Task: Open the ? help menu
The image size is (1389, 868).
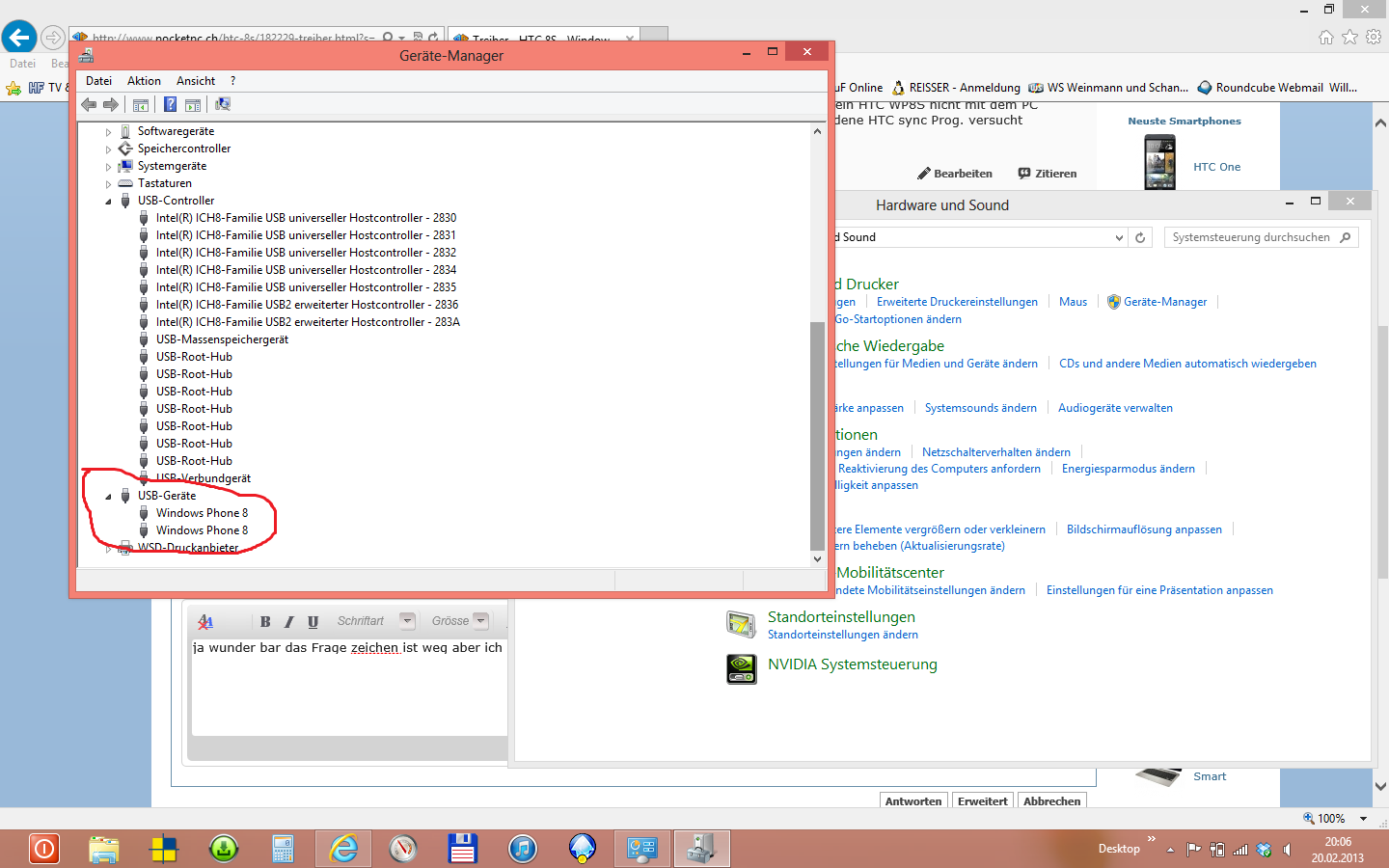Action: pos(232,81)
